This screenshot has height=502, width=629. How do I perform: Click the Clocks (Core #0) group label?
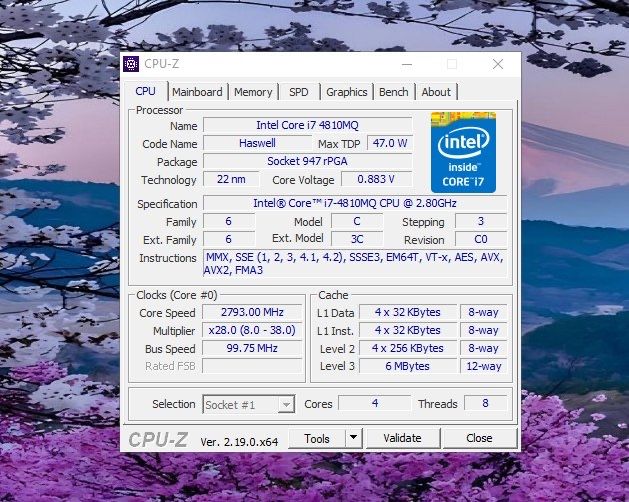tap(177, 295)
